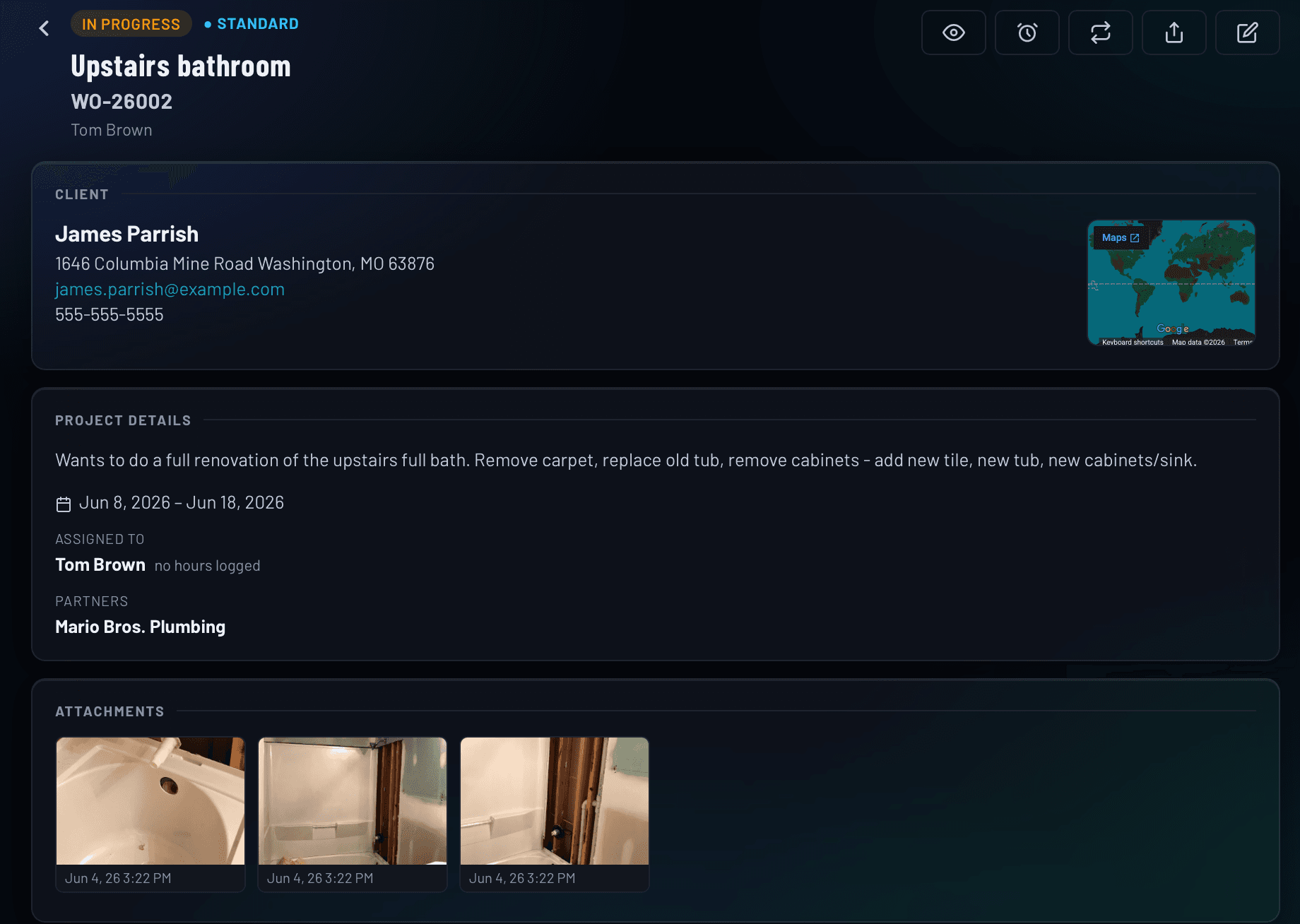1300x924 pixels.
Task: Toggle visibility with the eye icon
Action: coord(954,32)
